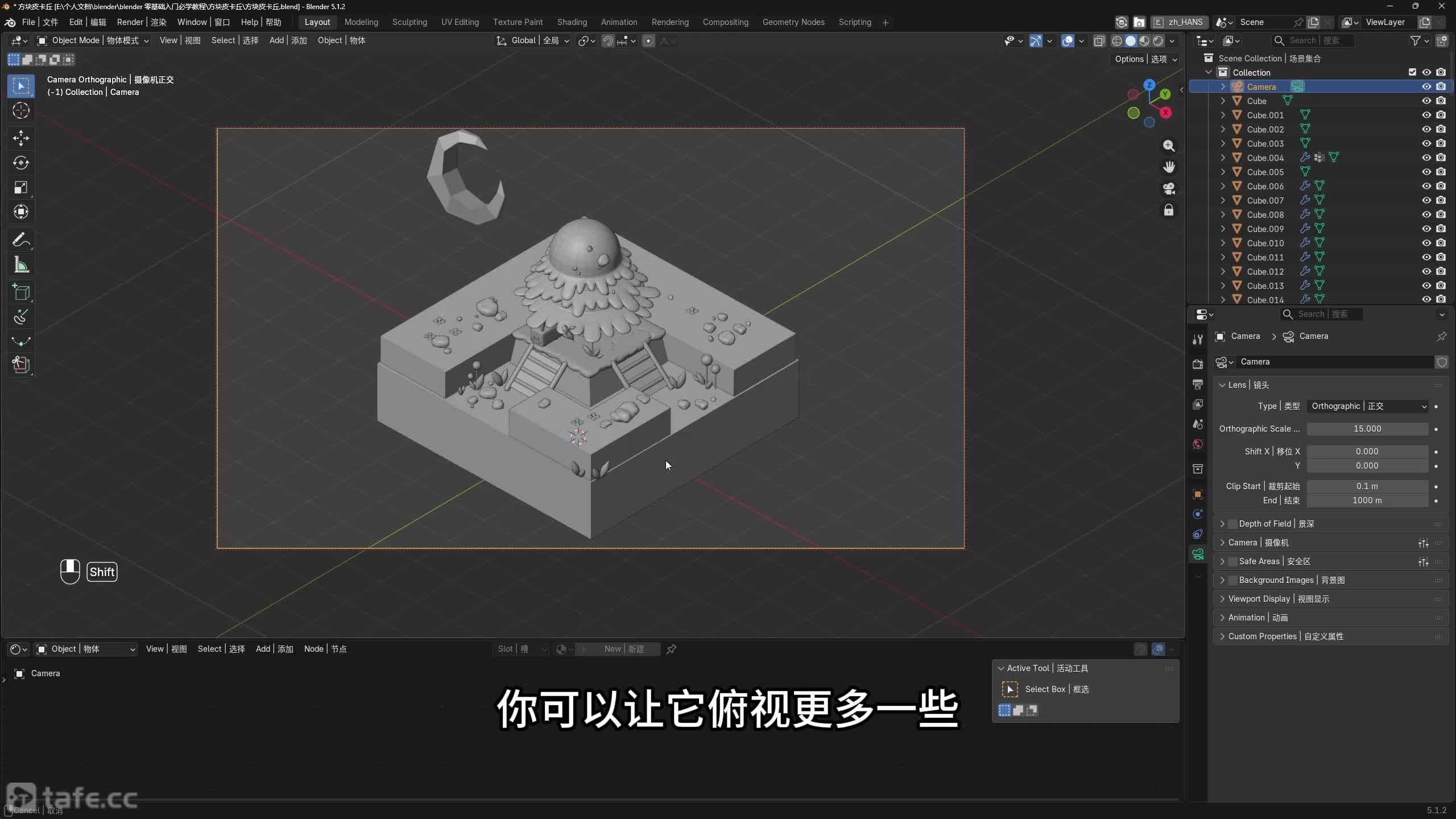Open the Object Constraints properties tab
1456x819 pixels.
point(1198,534)
